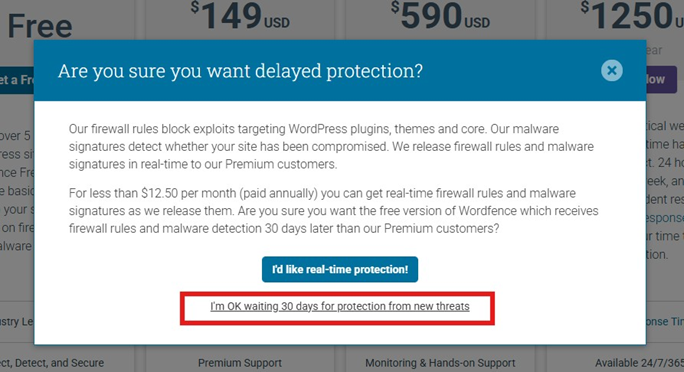Select the OK waiting 30 days link

click(339, 306)
